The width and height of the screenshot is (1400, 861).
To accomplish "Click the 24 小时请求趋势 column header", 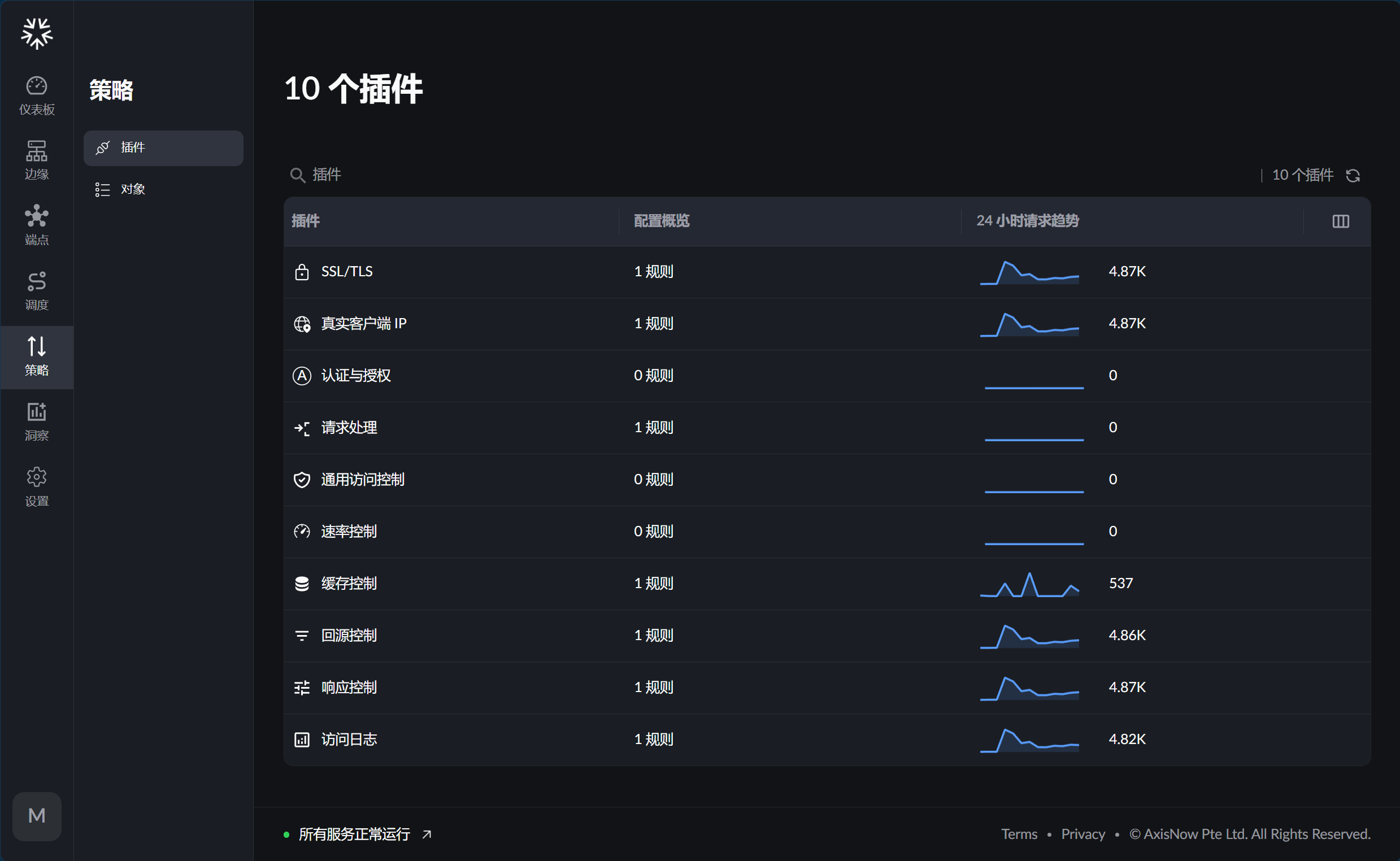I will 1028,221.
